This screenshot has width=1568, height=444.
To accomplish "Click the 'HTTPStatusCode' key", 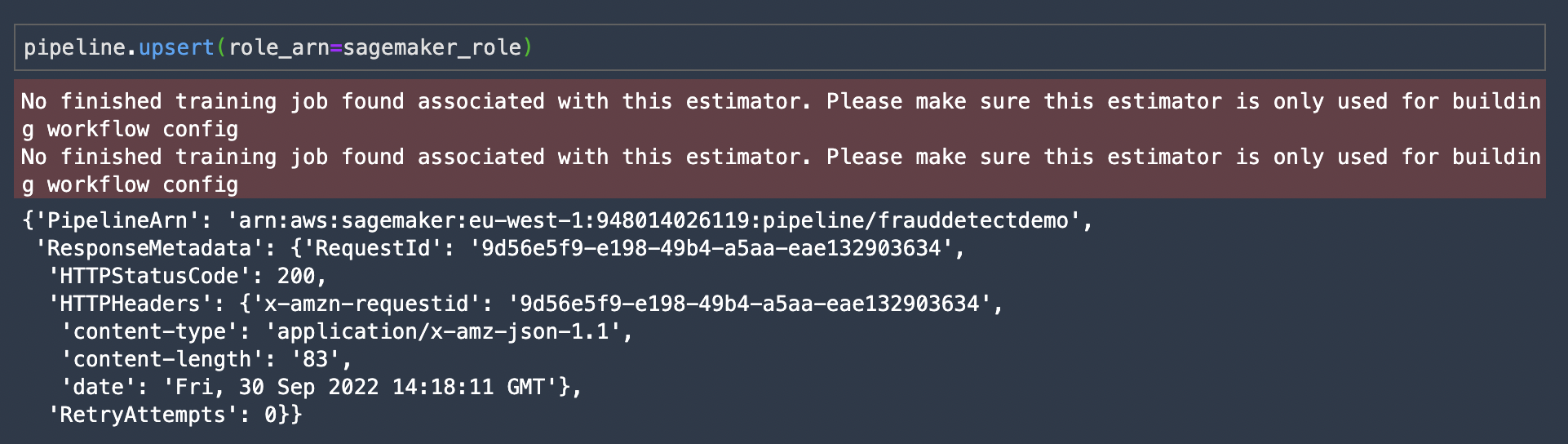I will coord(149,276).
